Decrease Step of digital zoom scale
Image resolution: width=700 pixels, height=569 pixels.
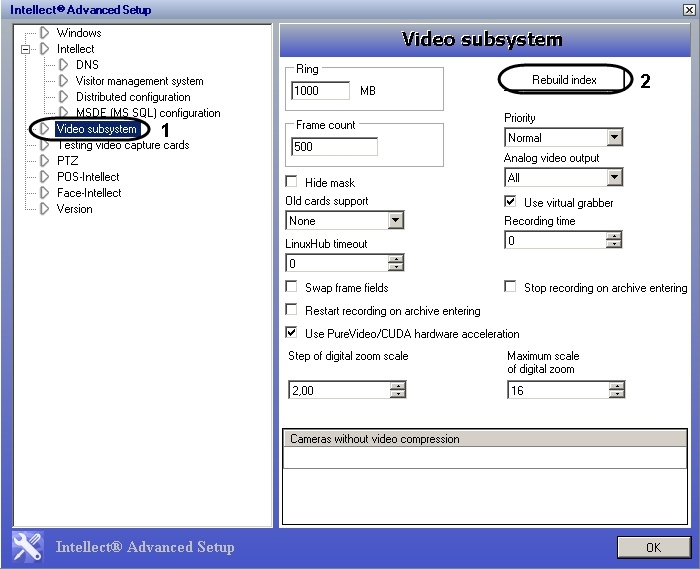(x=397, y=394)
